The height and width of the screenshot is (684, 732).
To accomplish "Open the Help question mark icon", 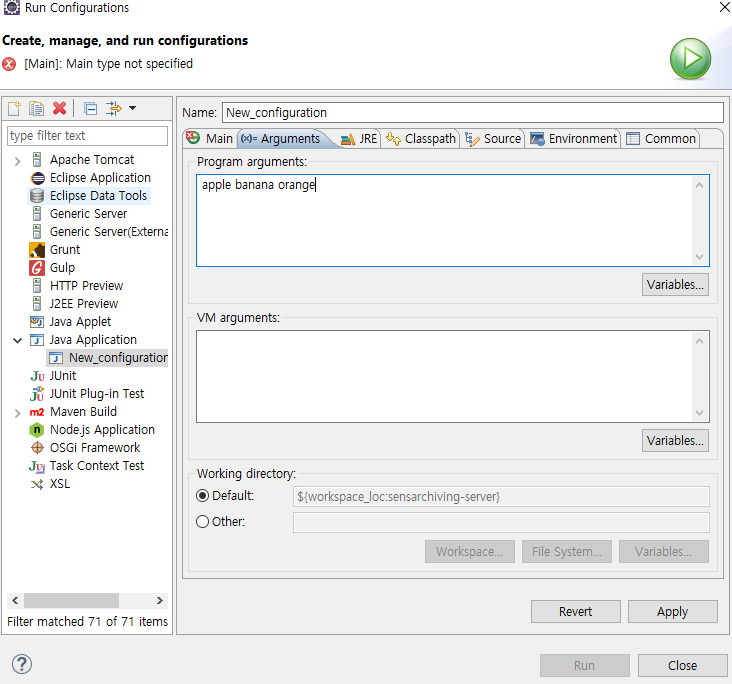I will (x=21, y=664).
